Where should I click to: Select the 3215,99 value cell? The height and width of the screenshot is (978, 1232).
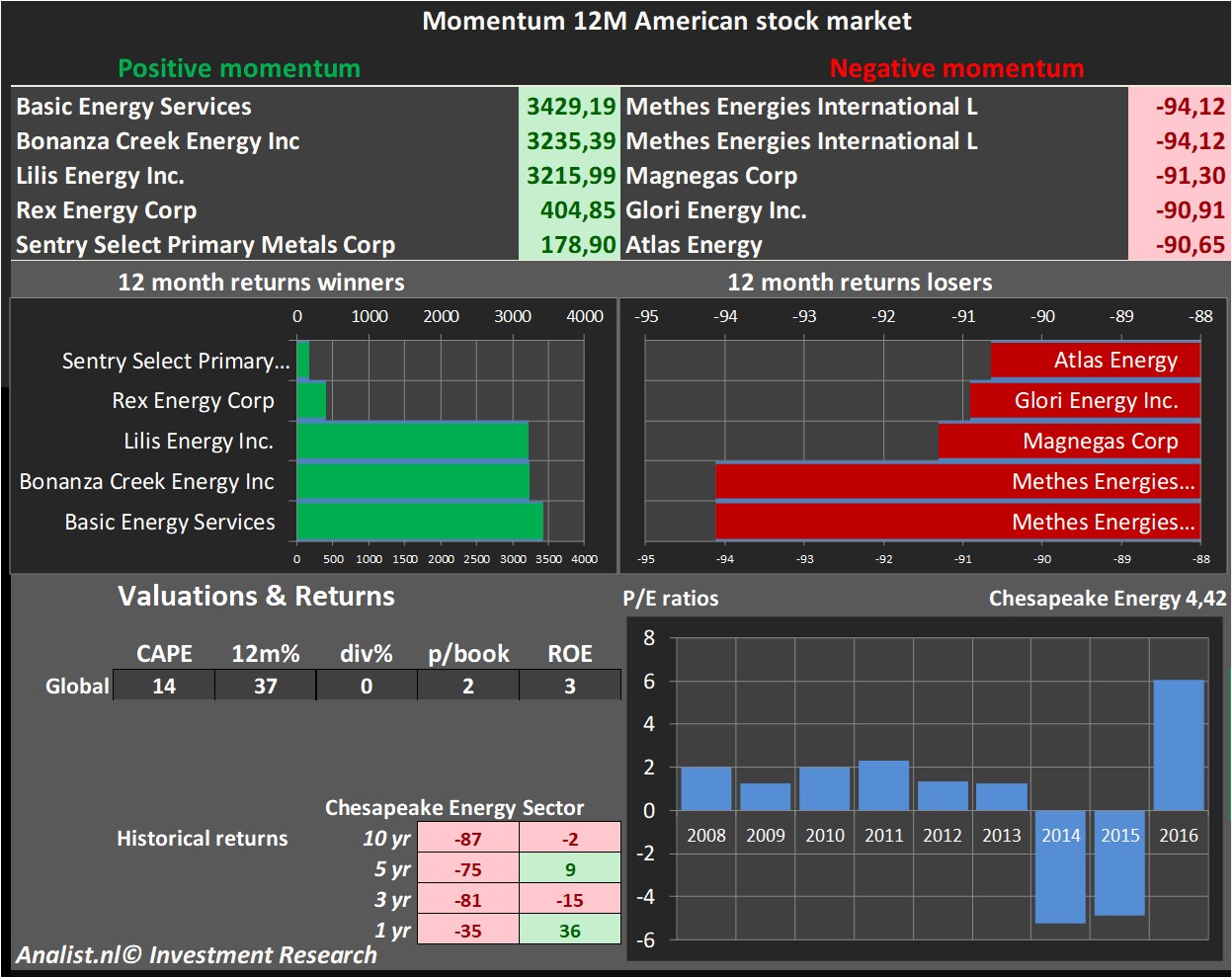coord(570,176)
